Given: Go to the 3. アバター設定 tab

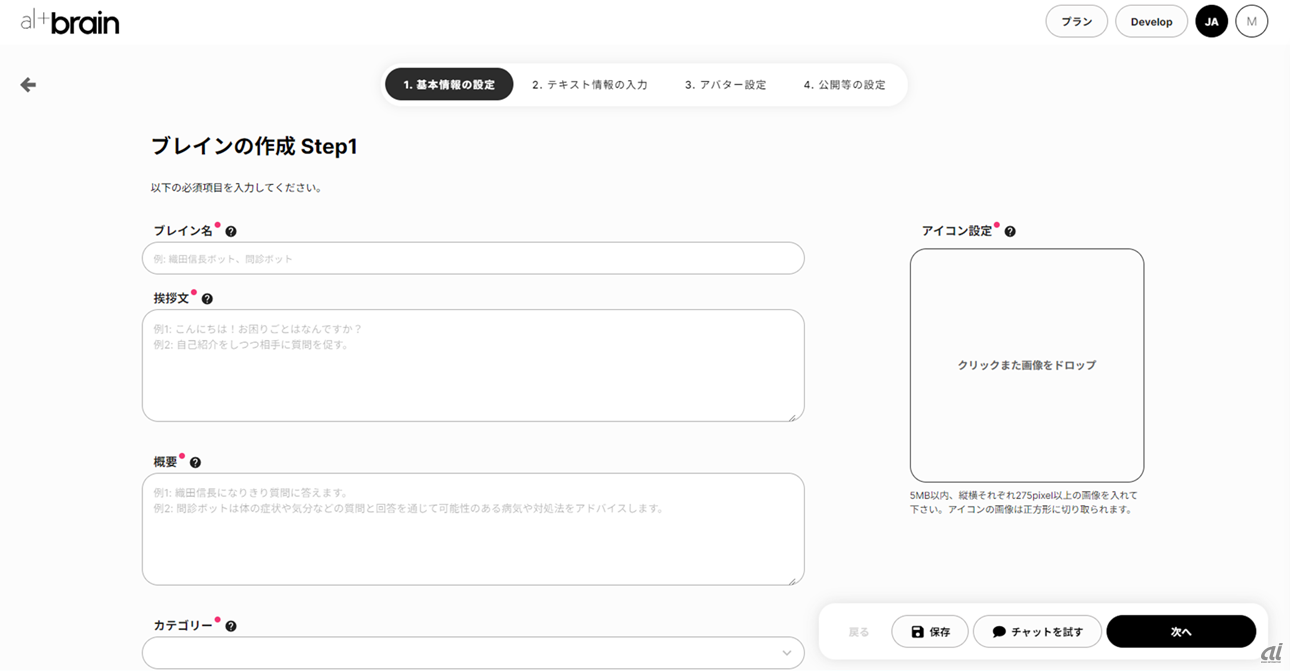Looking at the screenshot, I should 726,85.
